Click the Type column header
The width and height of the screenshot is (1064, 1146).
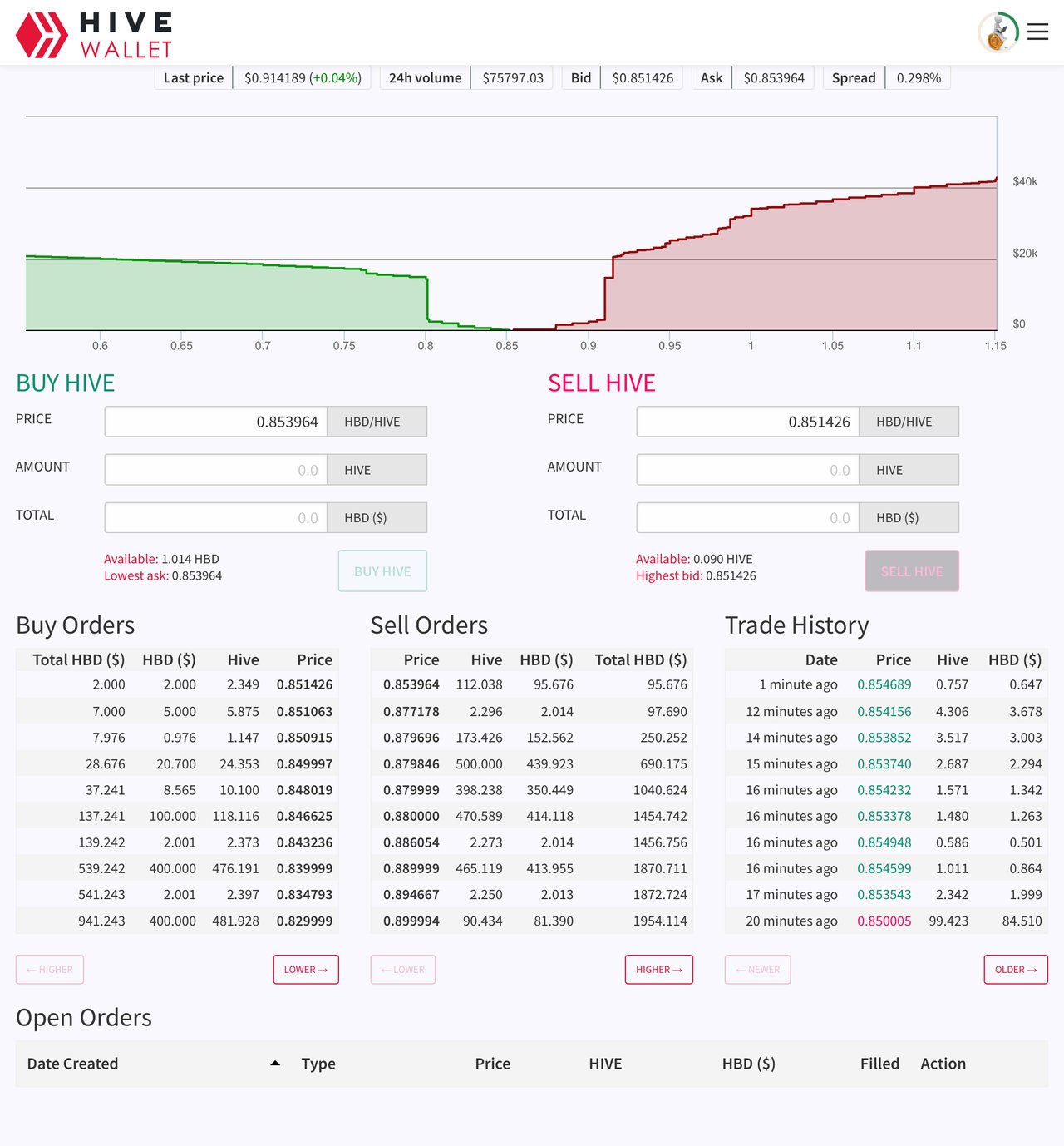318,1064
